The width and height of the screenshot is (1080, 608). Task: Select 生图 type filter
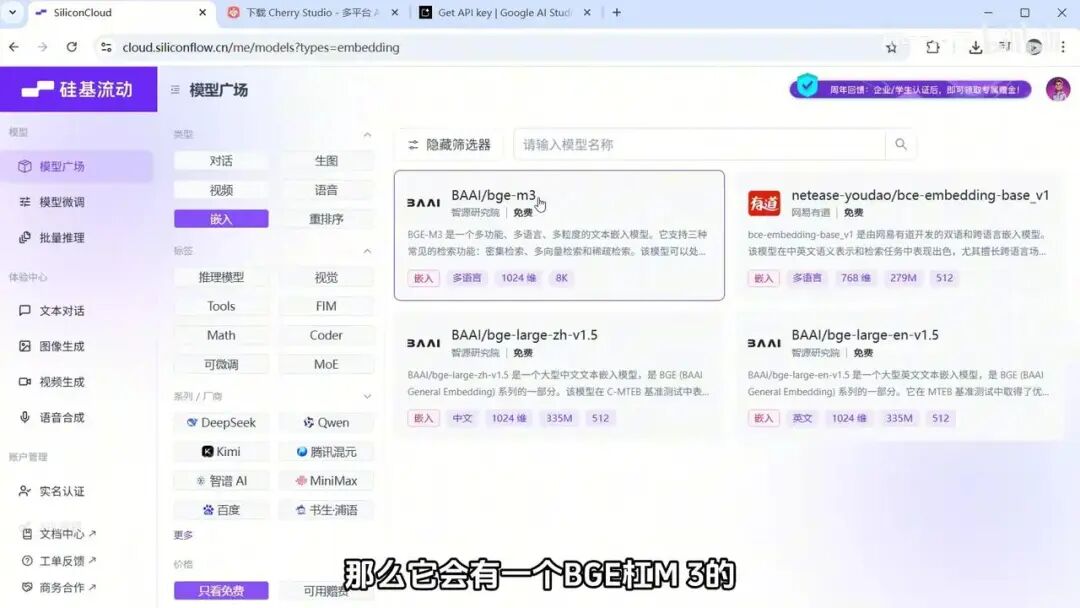tap(326, 160)
